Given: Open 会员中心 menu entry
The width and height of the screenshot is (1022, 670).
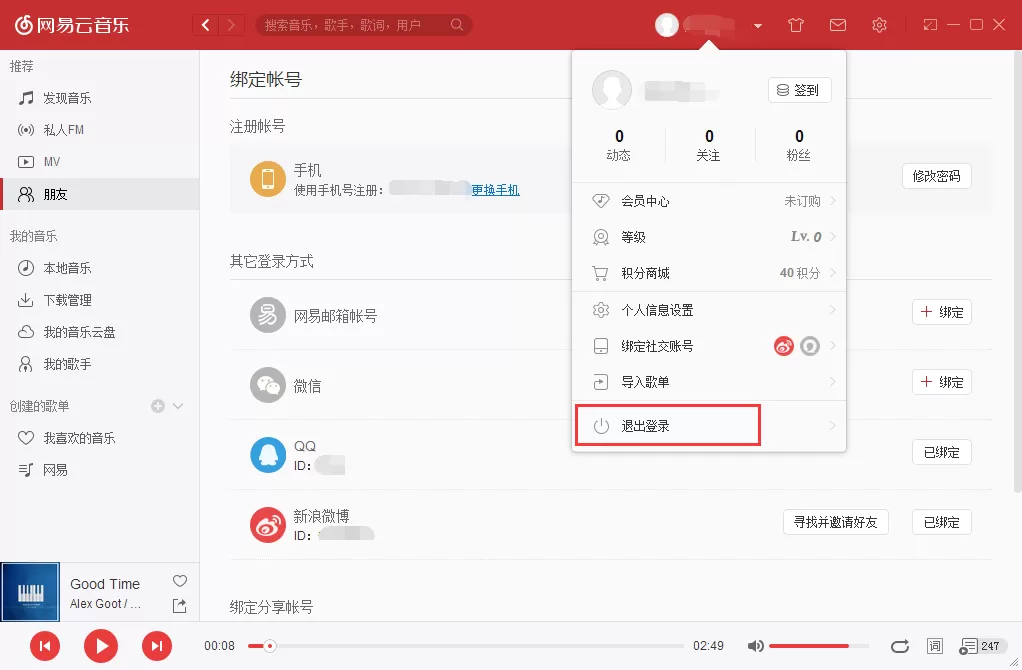Looking at the screenshot, I should [709, 201].
